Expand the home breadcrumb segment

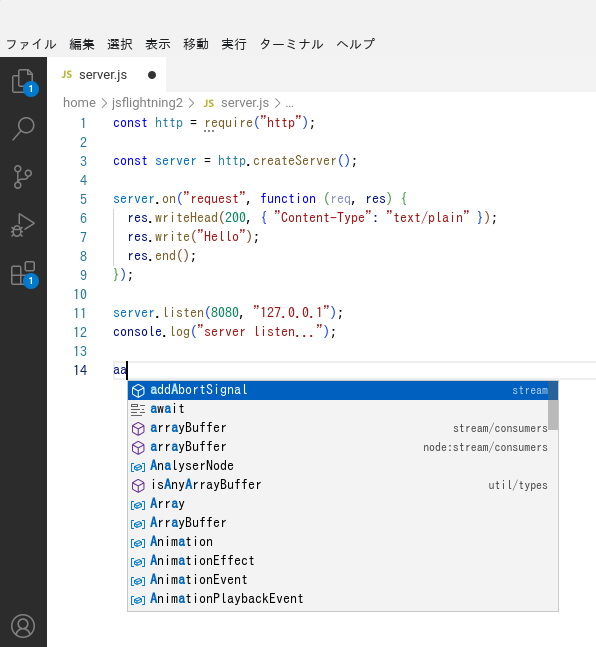pyautogui.click(x=79, y=103)
